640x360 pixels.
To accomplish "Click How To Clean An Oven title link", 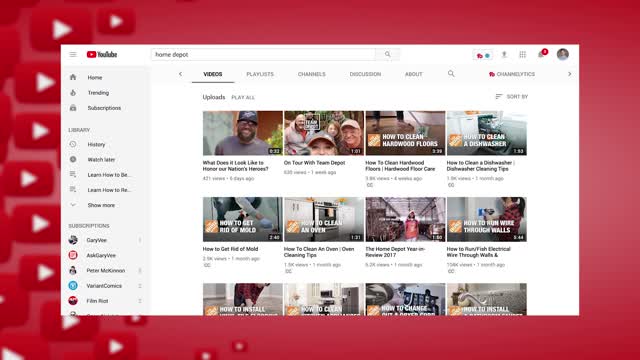I will click(x=319, y=252).
